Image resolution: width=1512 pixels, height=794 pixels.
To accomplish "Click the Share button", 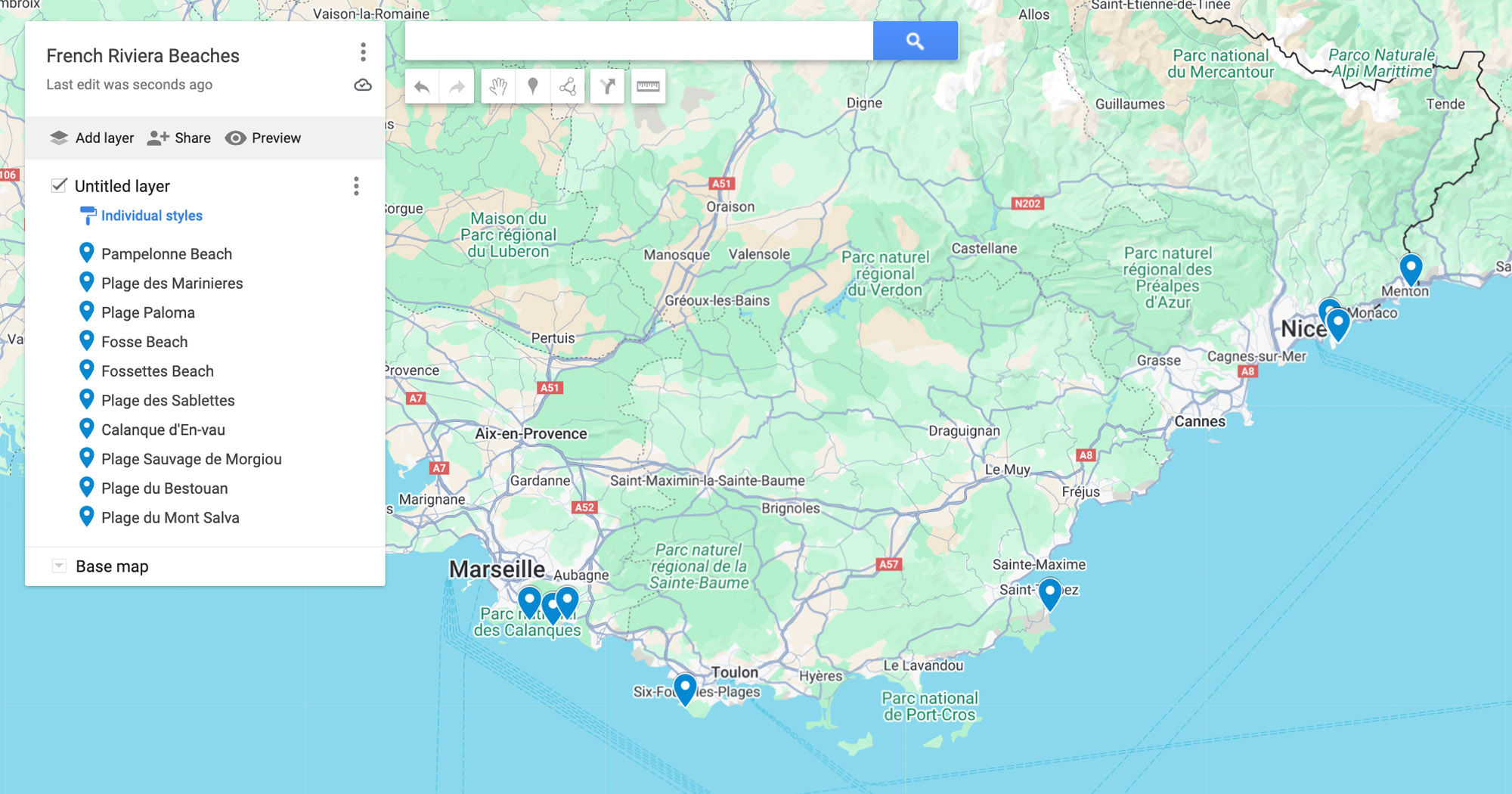I will click(179, 138).
